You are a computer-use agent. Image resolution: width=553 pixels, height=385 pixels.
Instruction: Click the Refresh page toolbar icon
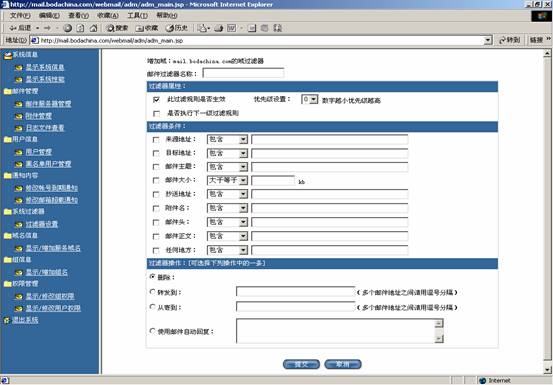[80, 28]
